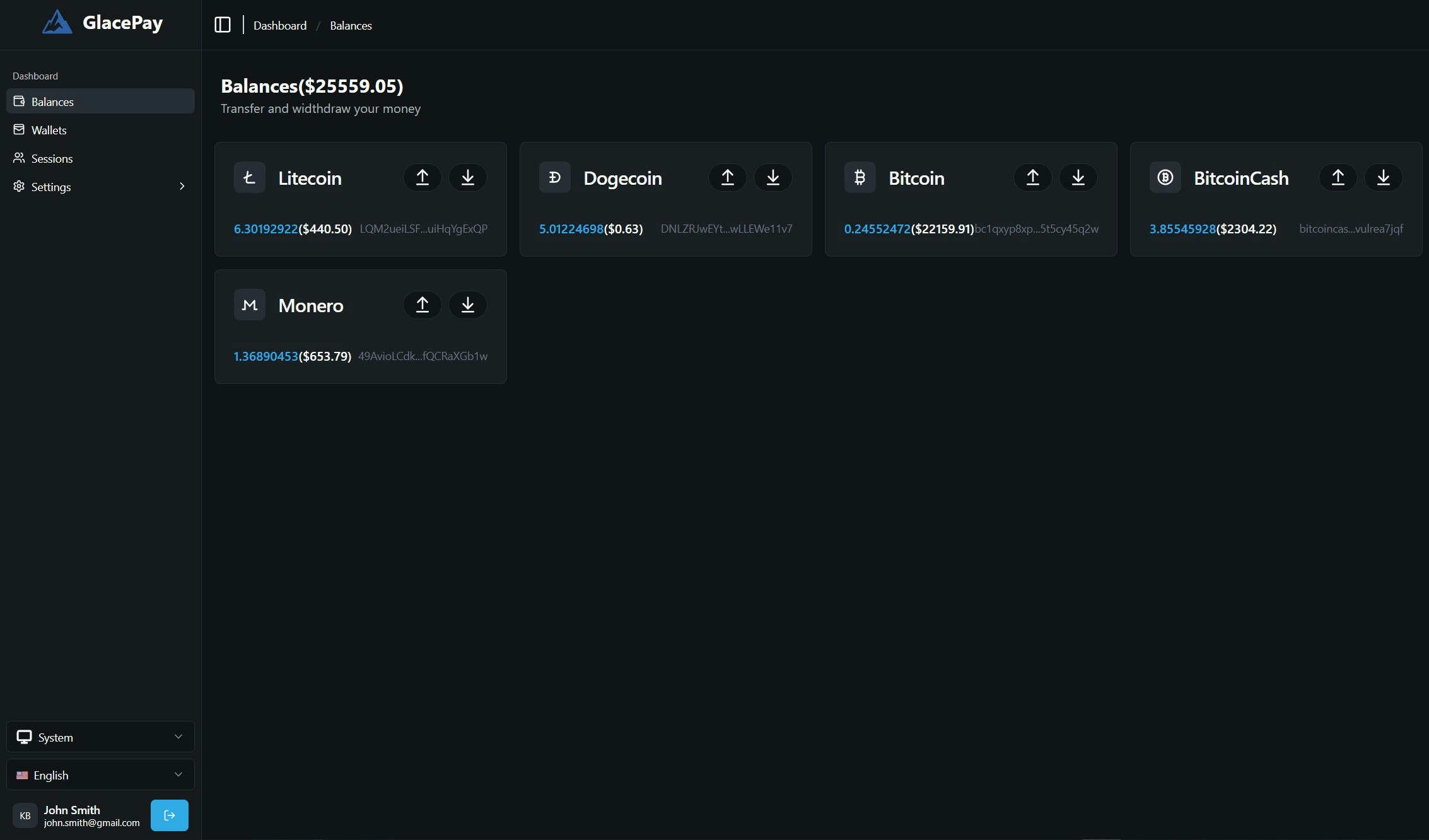Click the upload arrow on Dogecoin card
Viewport: 1429px width, 840px height.
[727, 177]
